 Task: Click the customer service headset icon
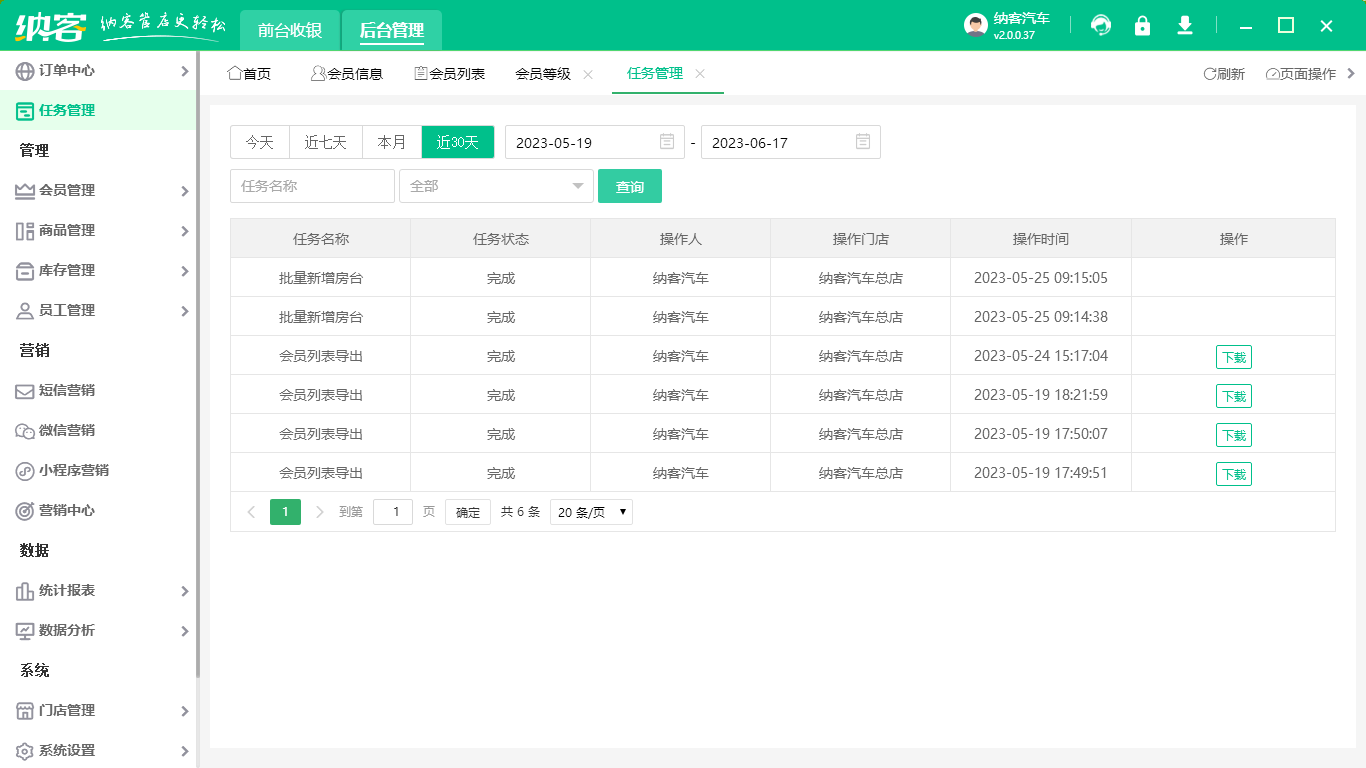(1100, 25)
